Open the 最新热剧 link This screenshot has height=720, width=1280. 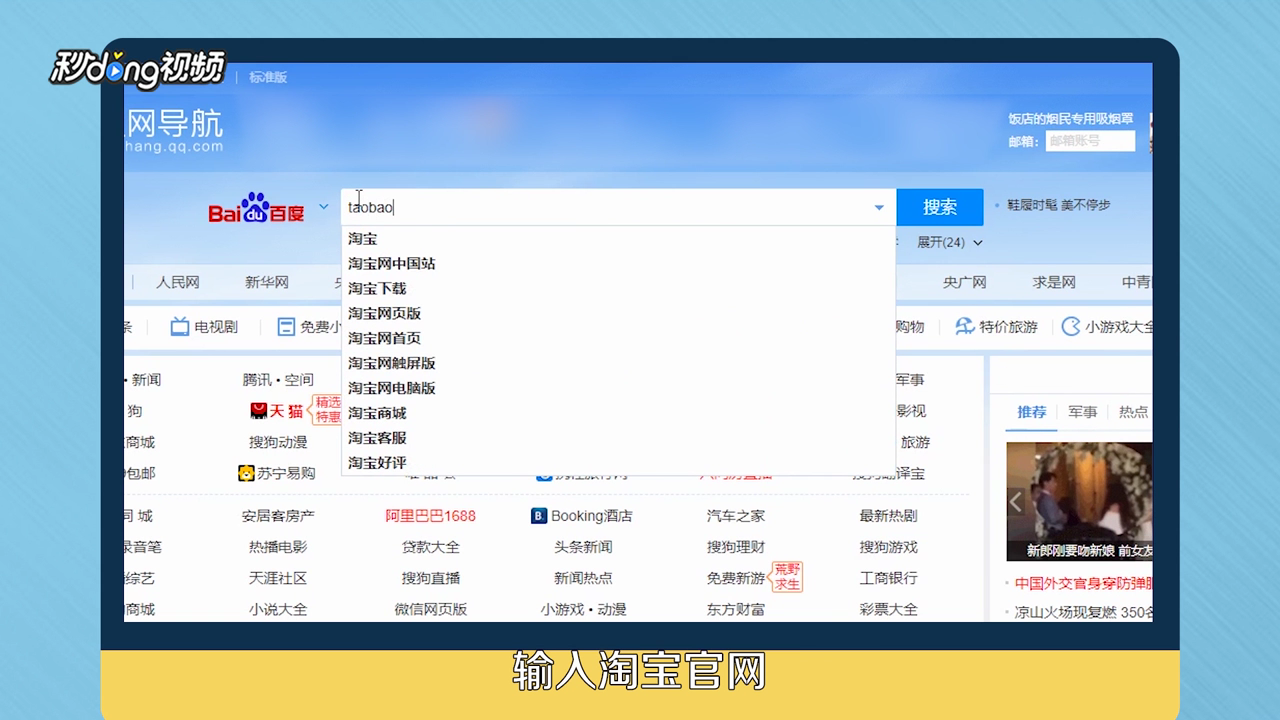pyautogui.click(x=888, y=516)
